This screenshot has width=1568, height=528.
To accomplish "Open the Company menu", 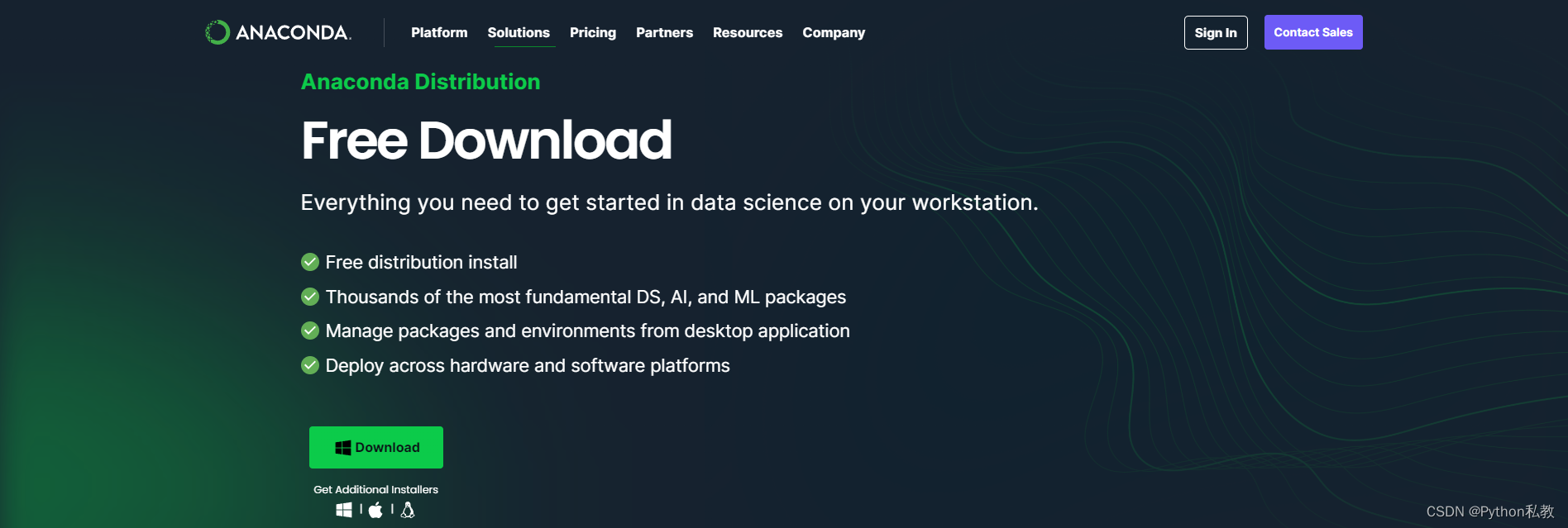I will (x=834, y=32).
